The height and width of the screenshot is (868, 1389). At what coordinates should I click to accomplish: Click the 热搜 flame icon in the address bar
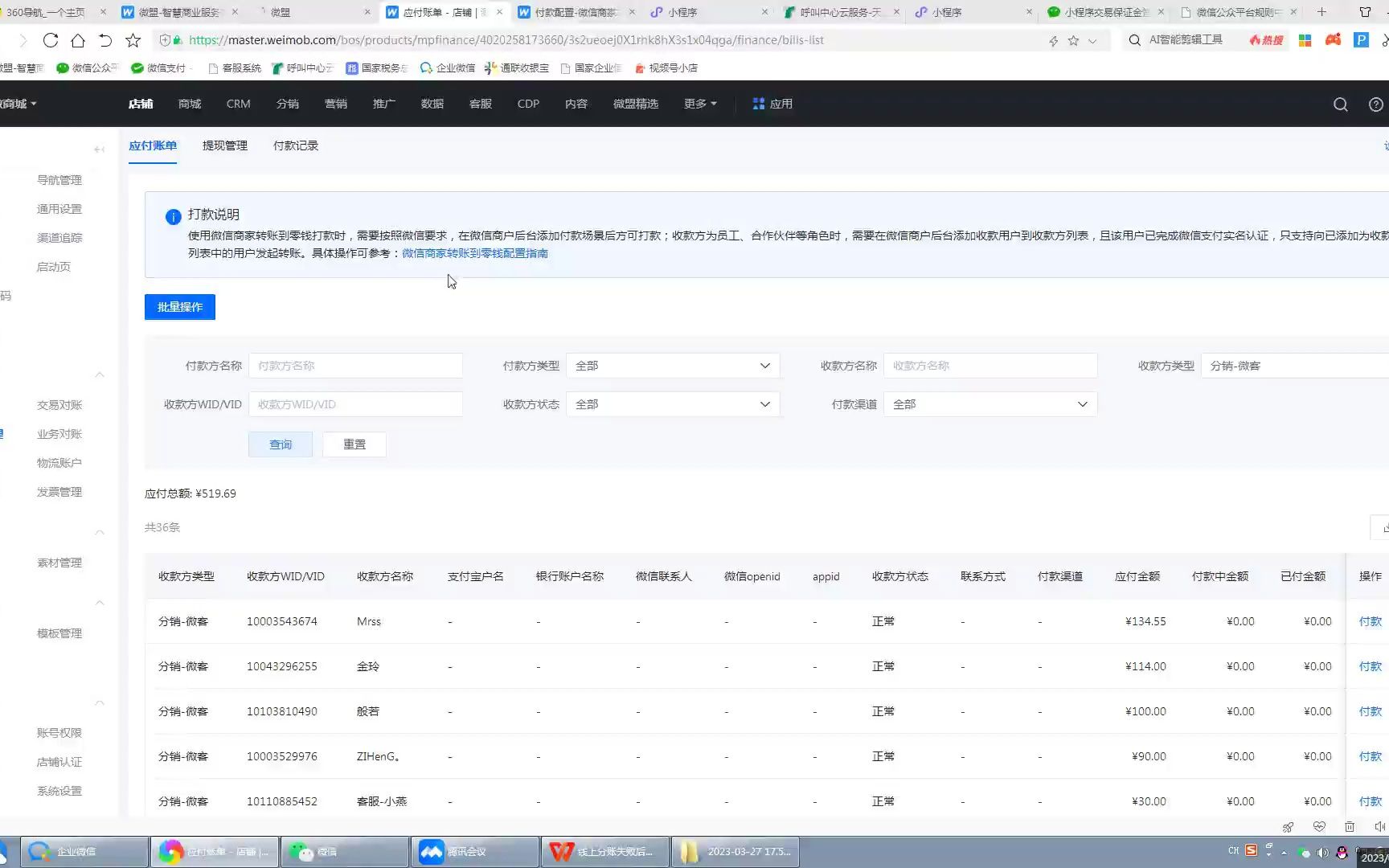[x=1266, y=39]
